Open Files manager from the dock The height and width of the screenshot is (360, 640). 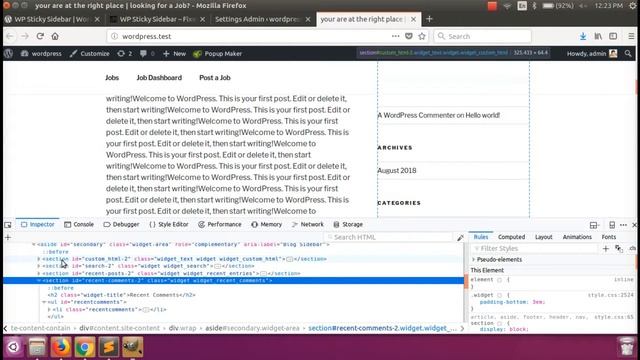point(37,347)
